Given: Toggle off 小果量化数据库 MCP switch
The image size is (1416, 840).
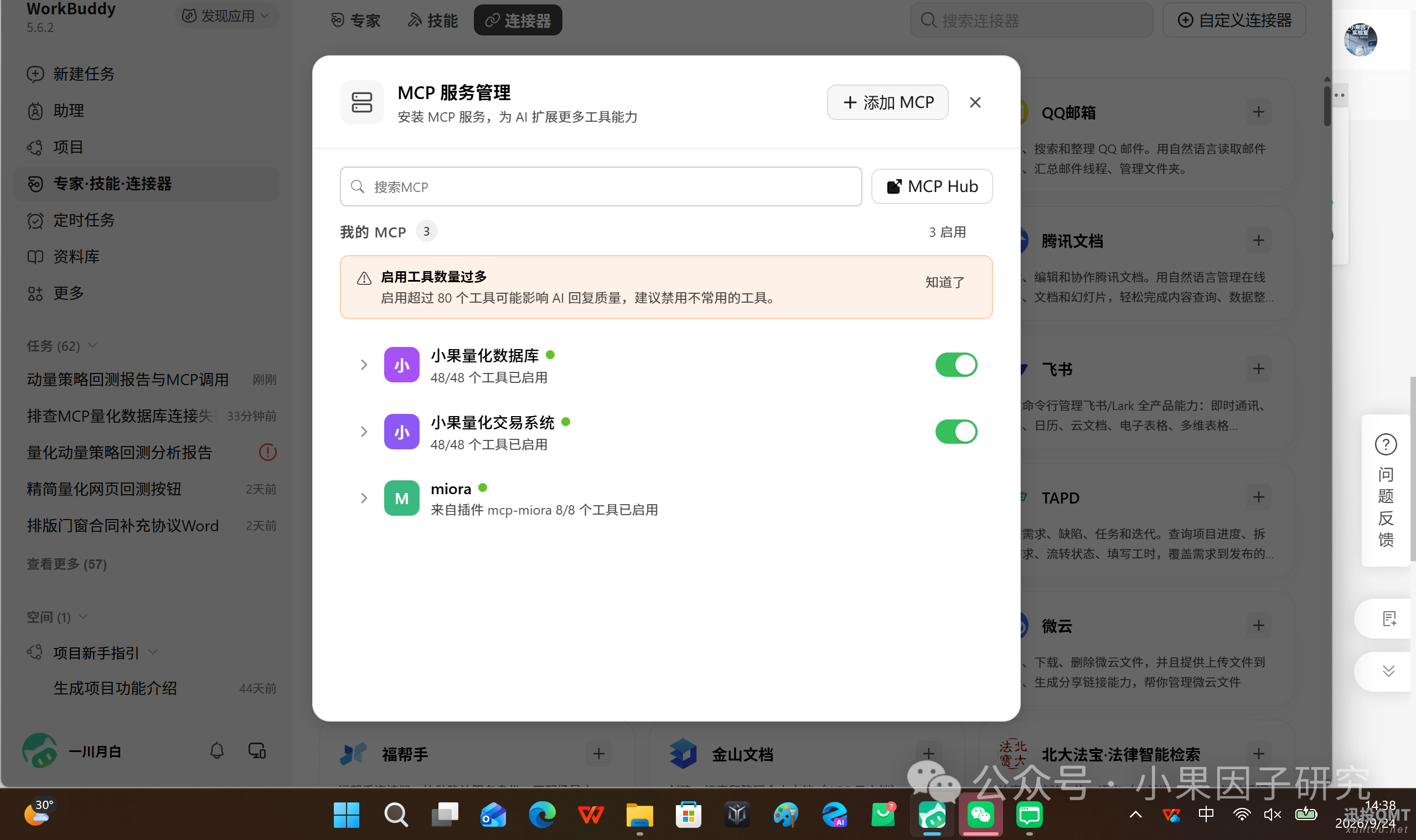Looking at the screenshot, I should tap(955, 365).
